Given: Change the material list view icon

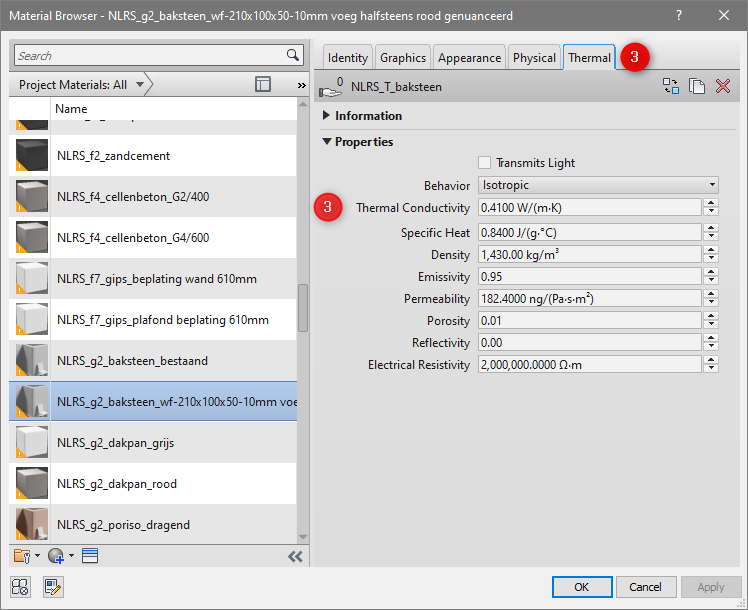Looking at the screenshot, I should coord(263,85).
